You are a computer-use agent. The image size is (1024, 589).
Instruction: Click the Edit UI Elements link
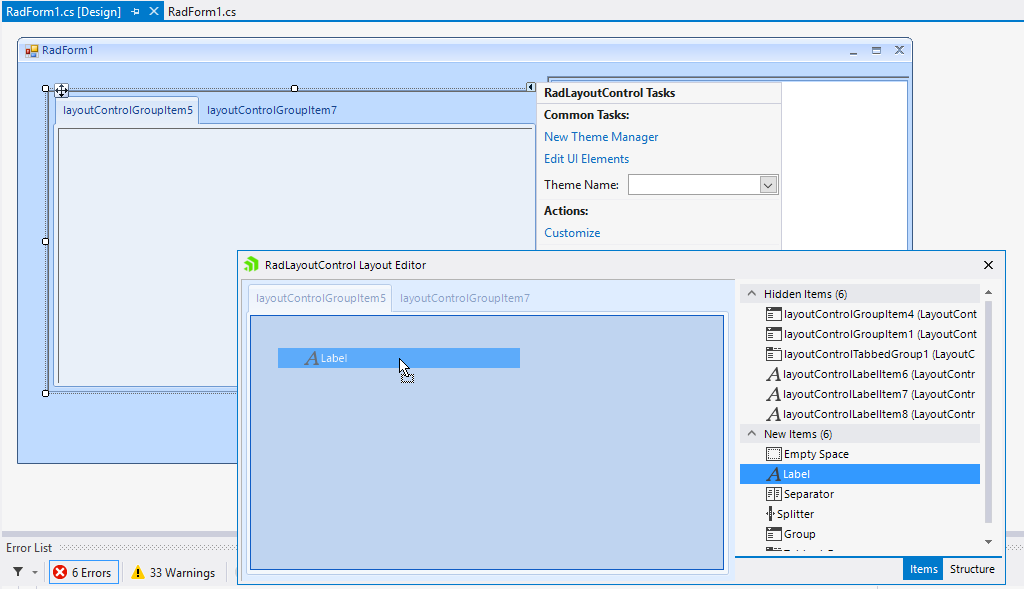click(x=586, y=159)
